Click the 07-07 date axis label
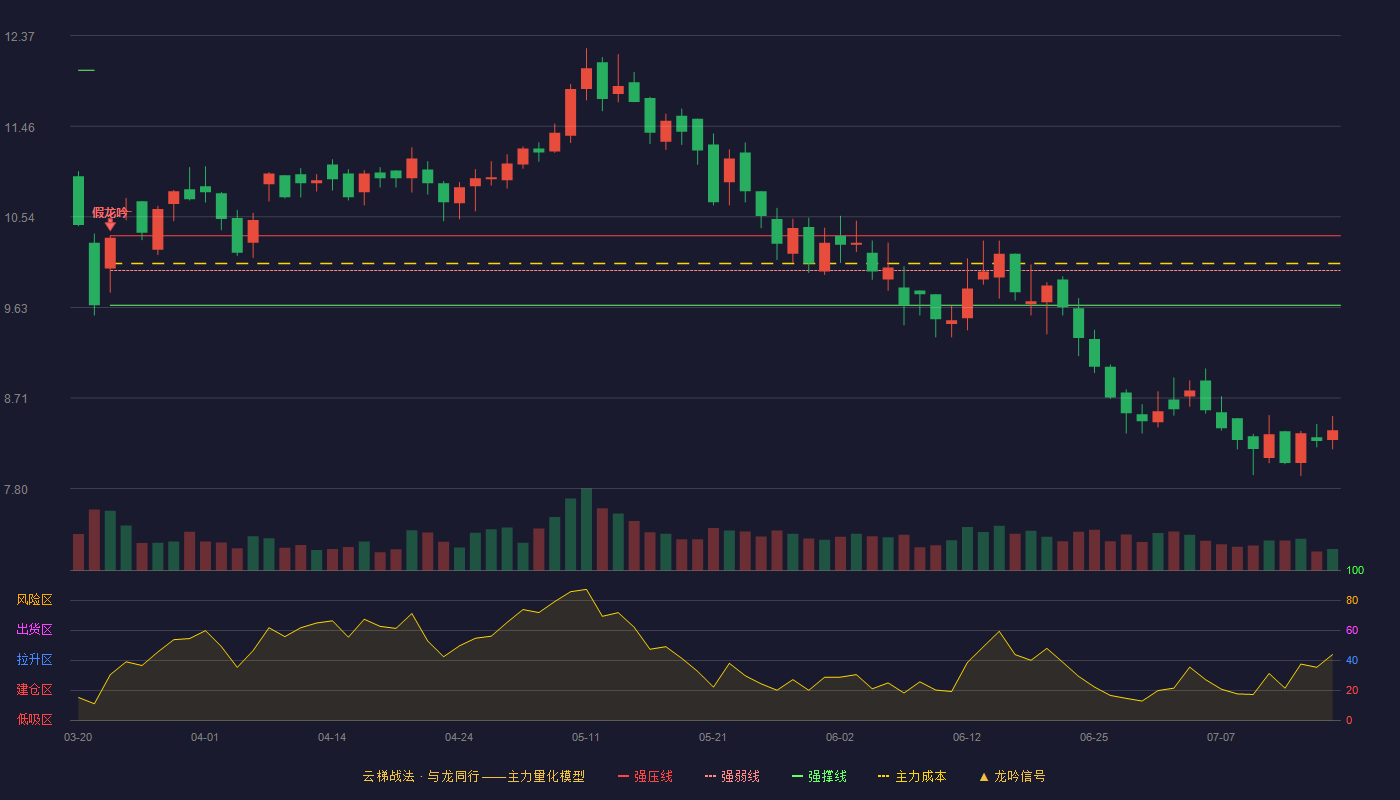Screen dimensions: 1400x800 tap(1221, 737)
